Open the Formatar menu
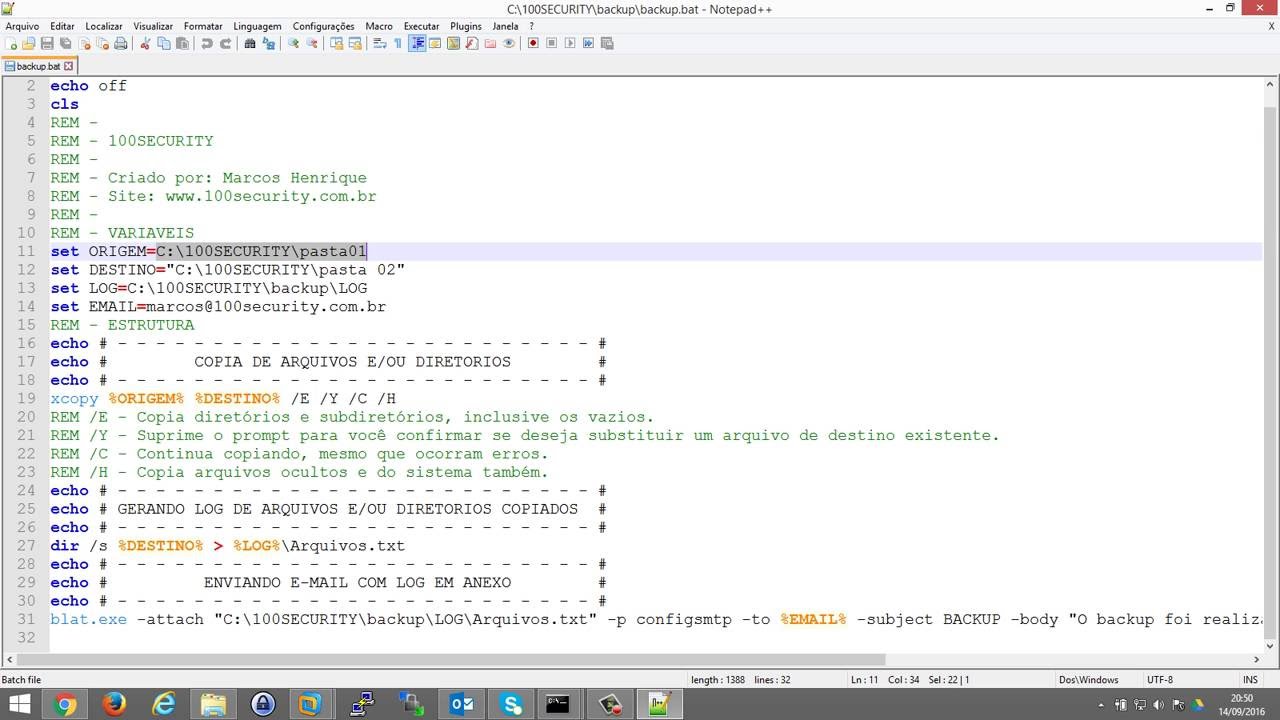The image size is (1280, 720). click(203, 26)
